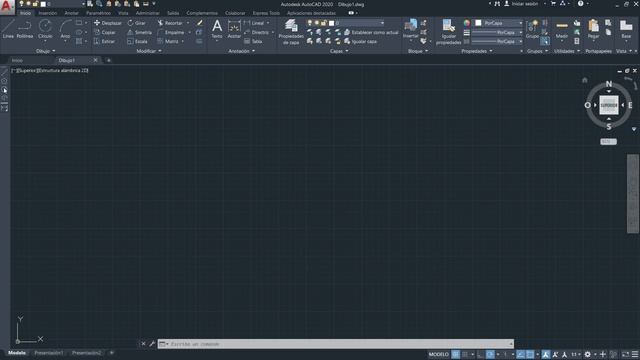Screen dimensions: 640x360
Task: Select the Arco tool
Action: point(65,29)
